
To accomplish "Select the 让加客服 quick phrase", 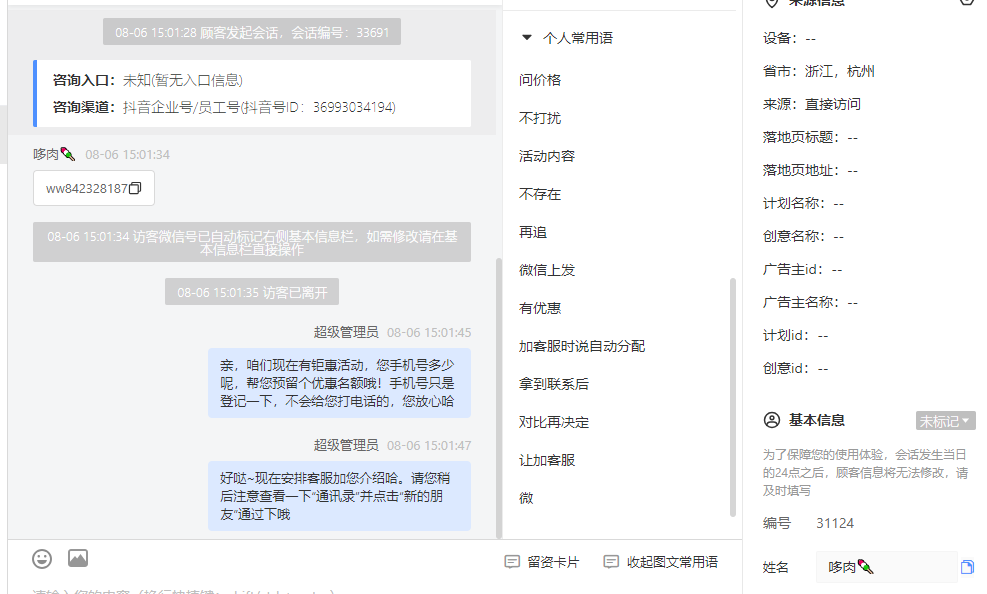I will pos(546,460).
